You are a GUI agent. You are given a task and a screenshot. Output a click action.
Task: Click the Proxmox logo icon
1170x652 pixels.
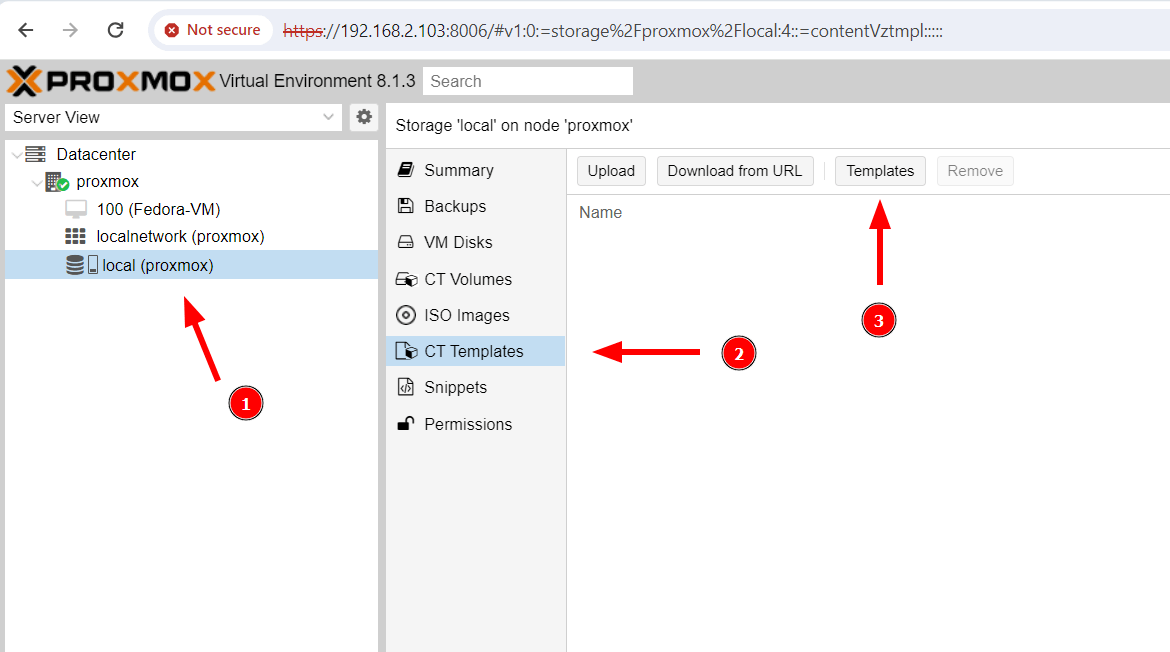click(x=24, y=81)
